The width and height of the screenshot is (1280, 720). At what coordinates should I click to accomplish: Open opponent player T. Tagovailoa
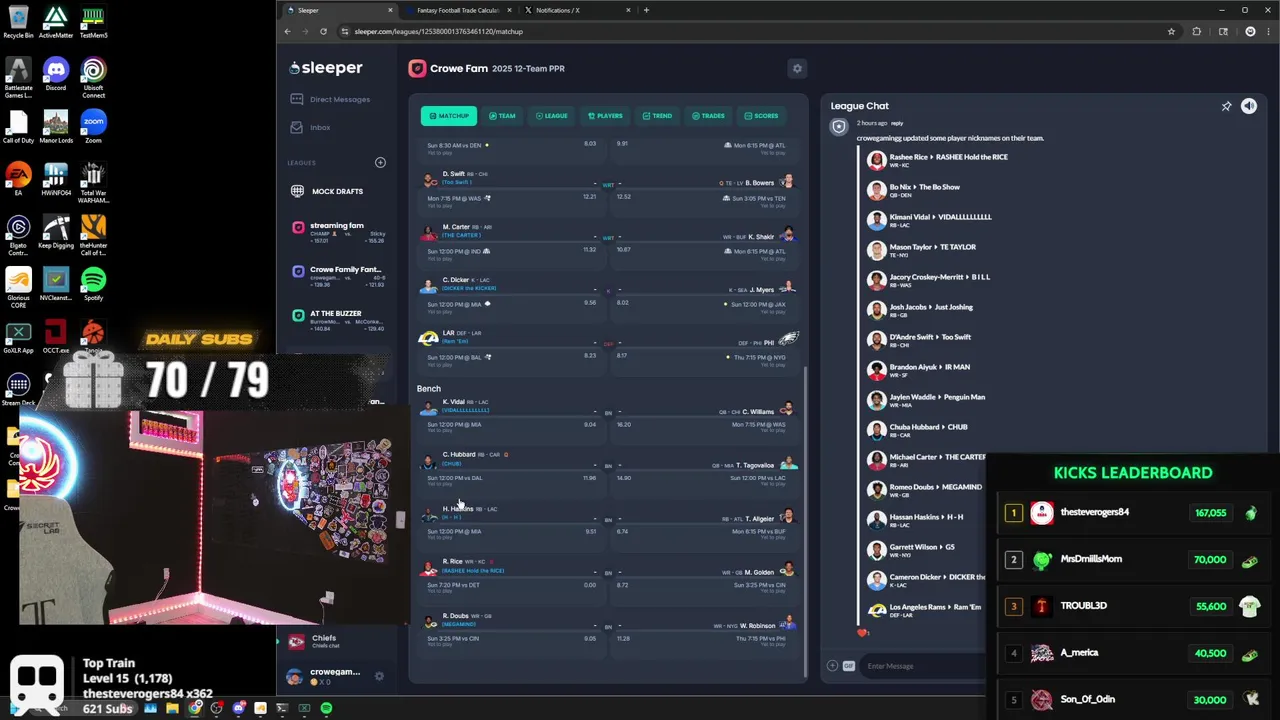[x=755, y=465]
